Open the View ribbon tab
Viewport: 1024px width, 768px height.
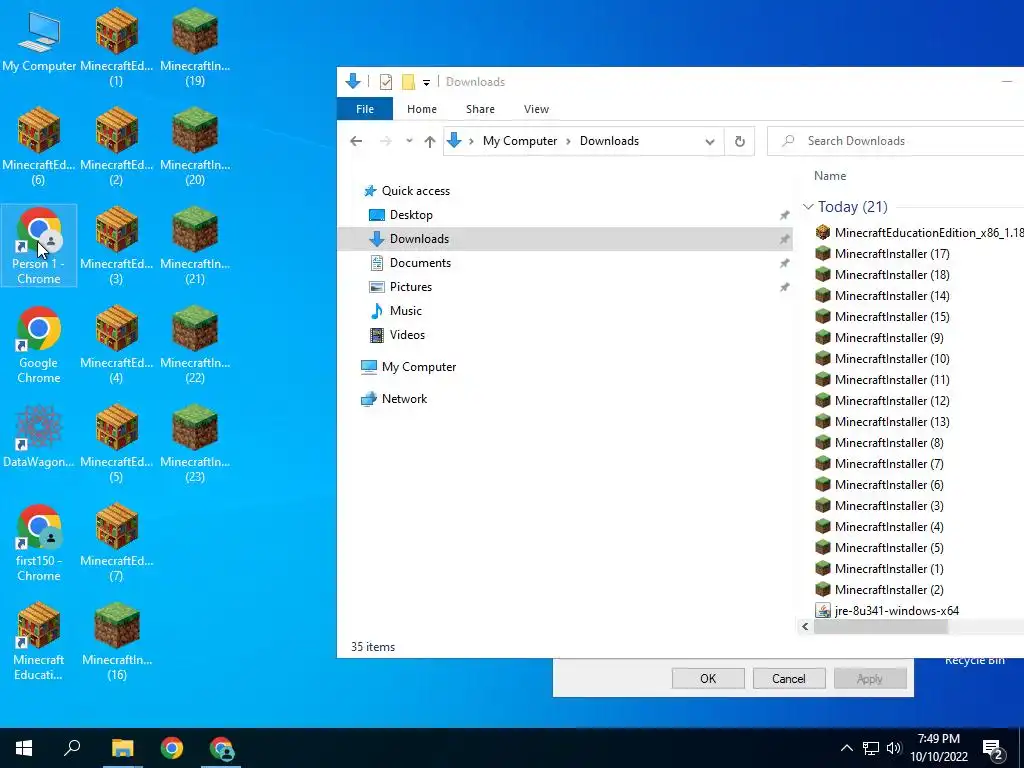pyautogui.click(x=536, y=109)
